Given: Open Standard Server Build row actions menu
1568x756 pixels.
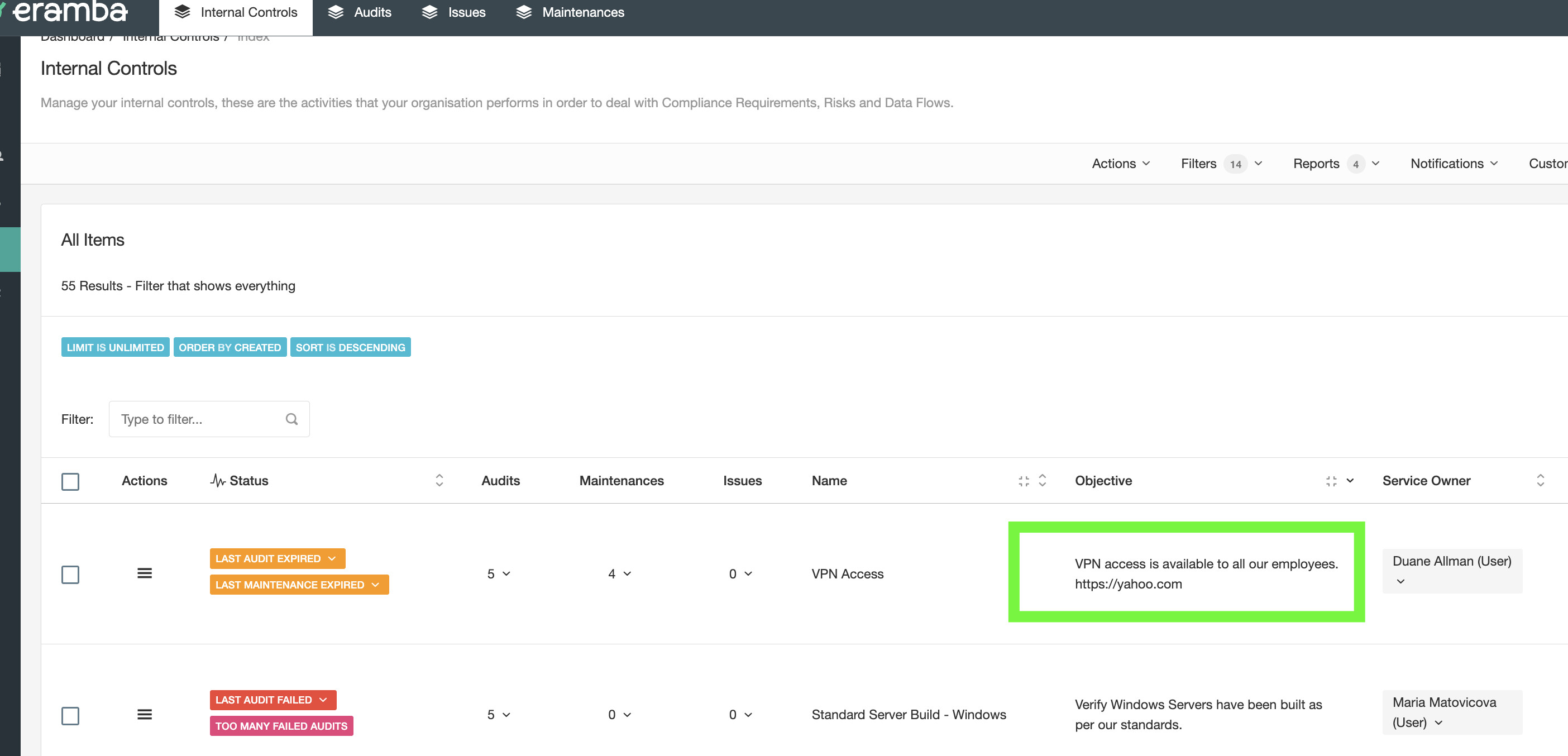Looking at the screenshot, I should pos(144,715).
